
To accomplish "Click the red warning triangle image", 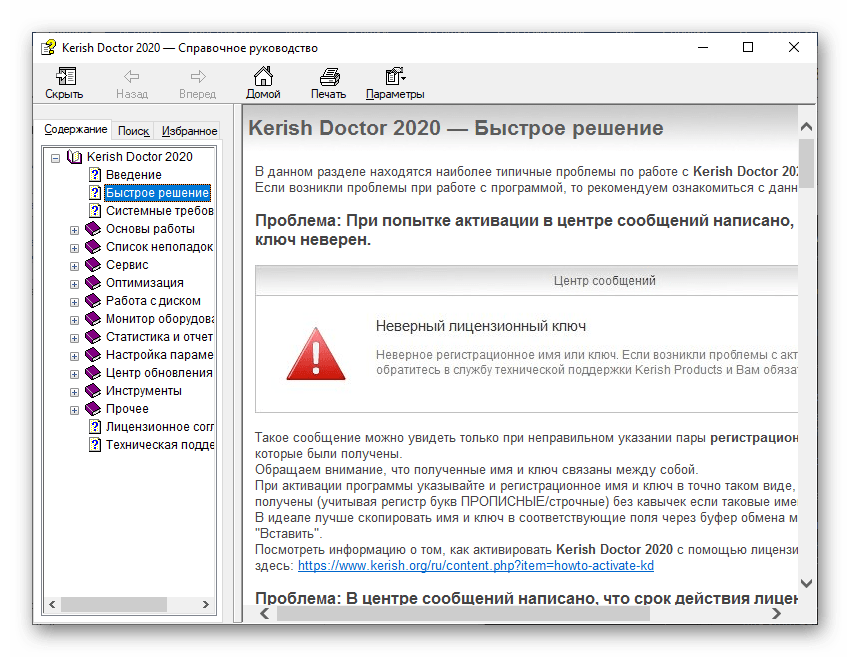I will click(x=315, y=353).
